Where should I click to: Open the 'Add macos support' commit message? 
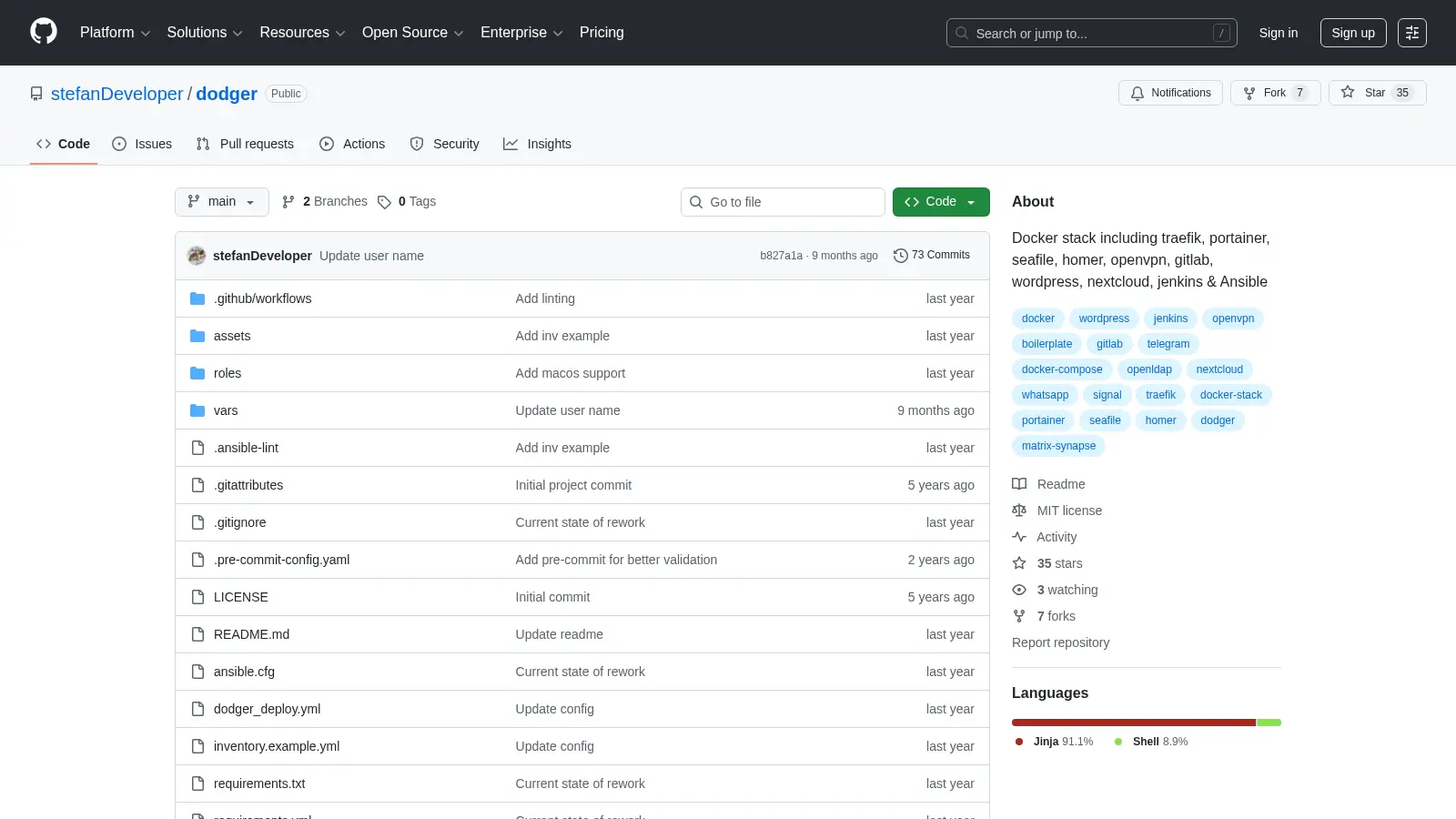[571, 373]
